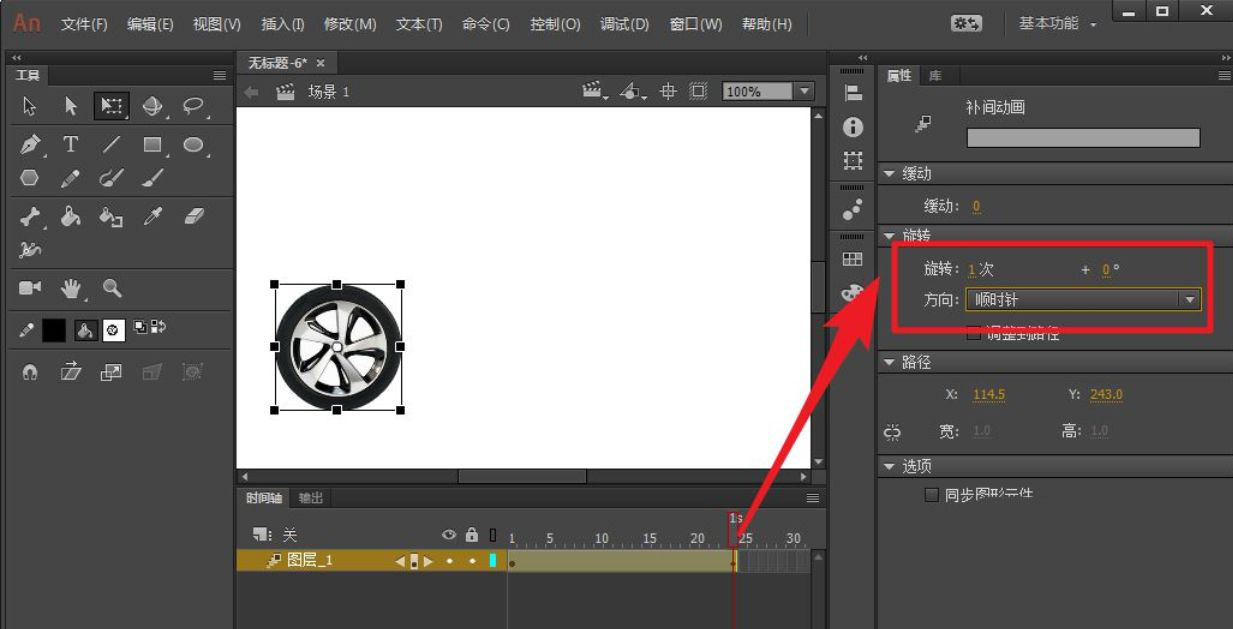Toggle show all layers eye icon

point(449,536)
